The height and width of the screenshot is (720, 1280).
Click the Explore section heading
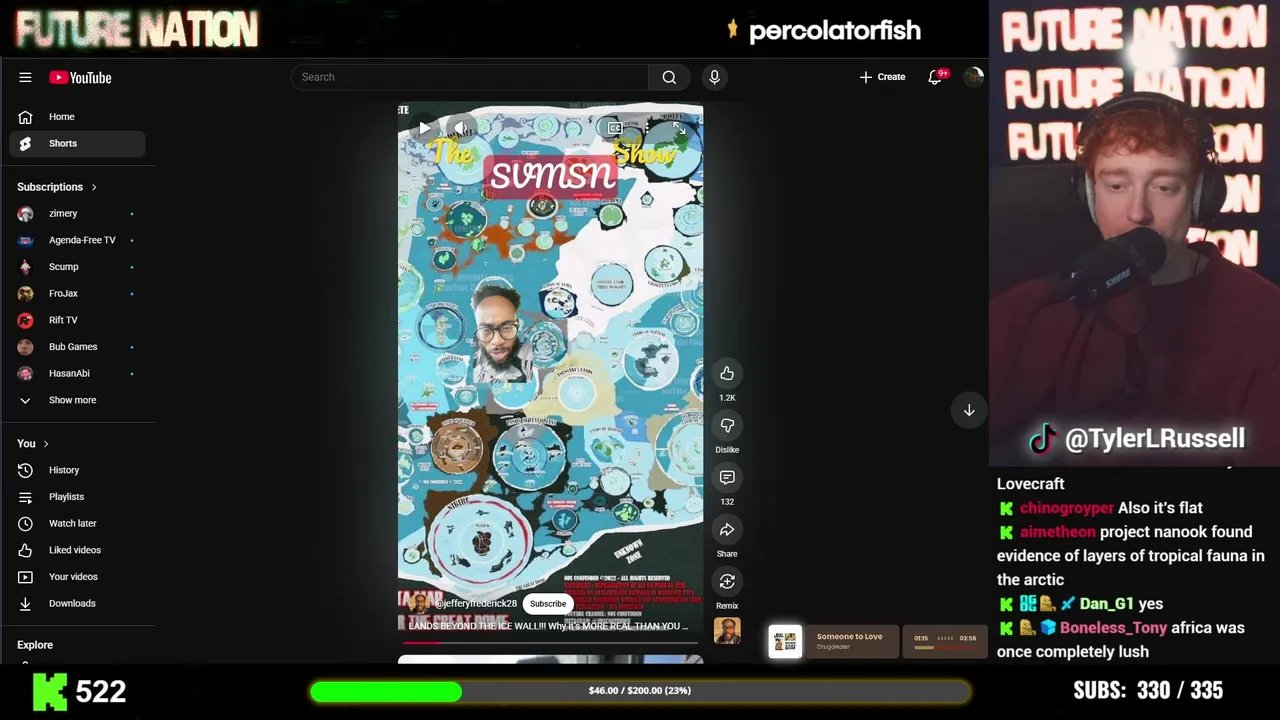point(35,645)
